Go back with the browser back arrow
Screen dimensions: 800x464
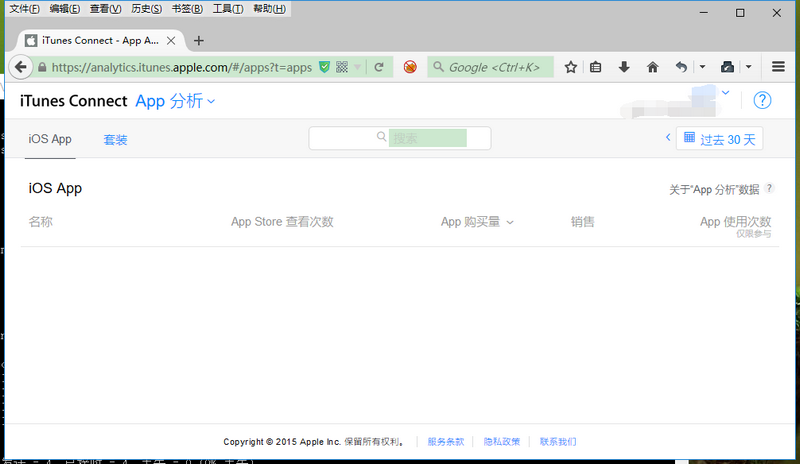tap(20, 67)
